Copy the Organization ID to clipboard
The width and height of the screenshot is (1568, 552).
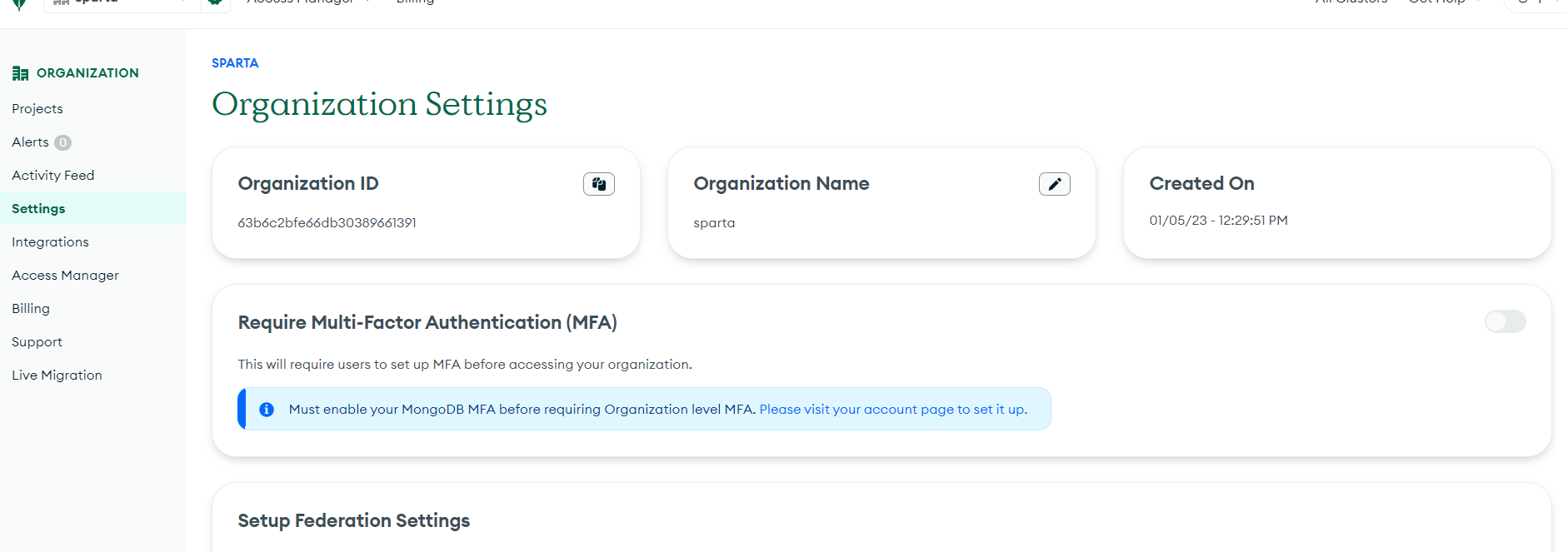pyautogui.click(x=598, y=184)
